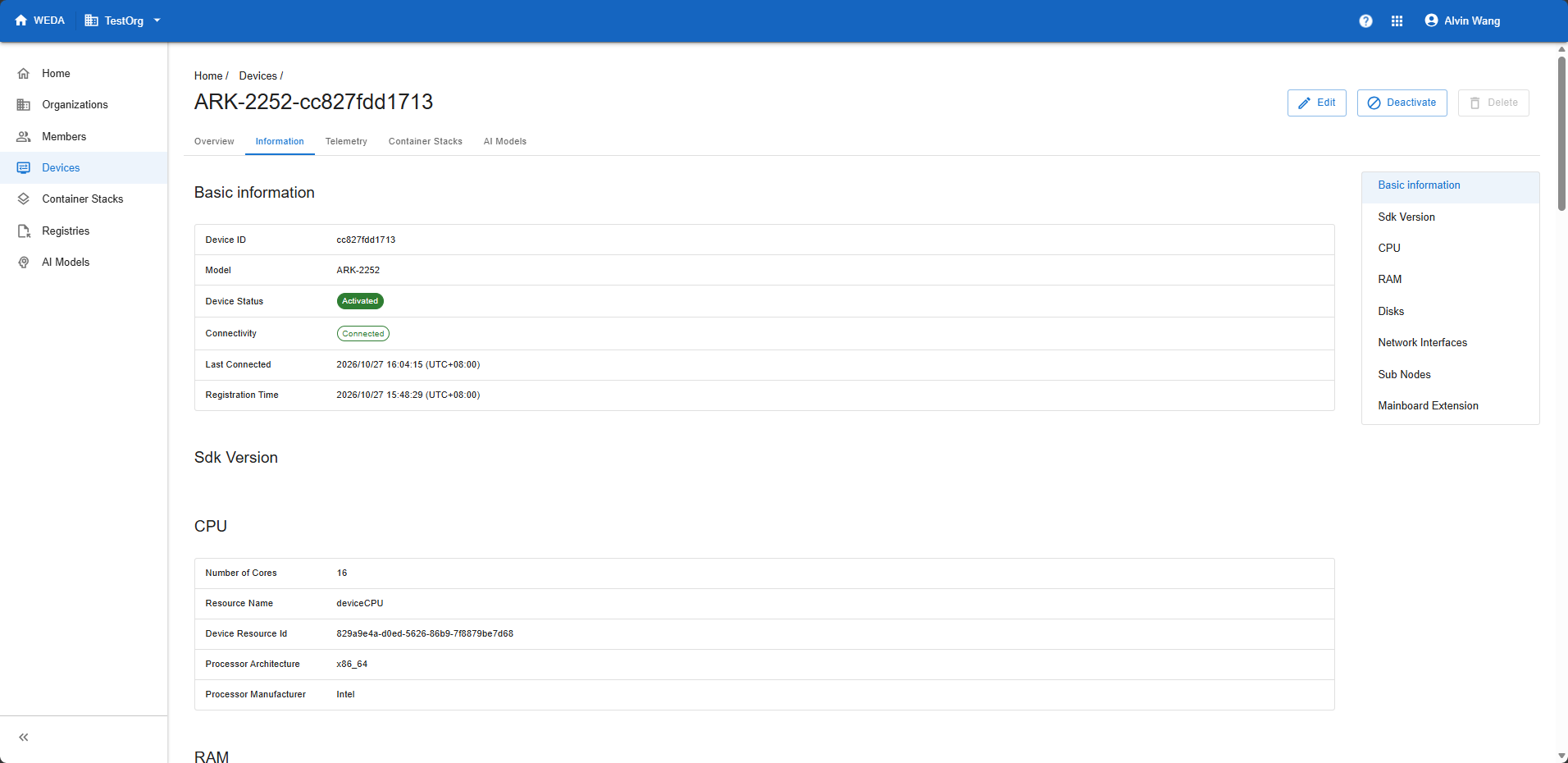Go to Home in the sidebar

click(84, 74)
